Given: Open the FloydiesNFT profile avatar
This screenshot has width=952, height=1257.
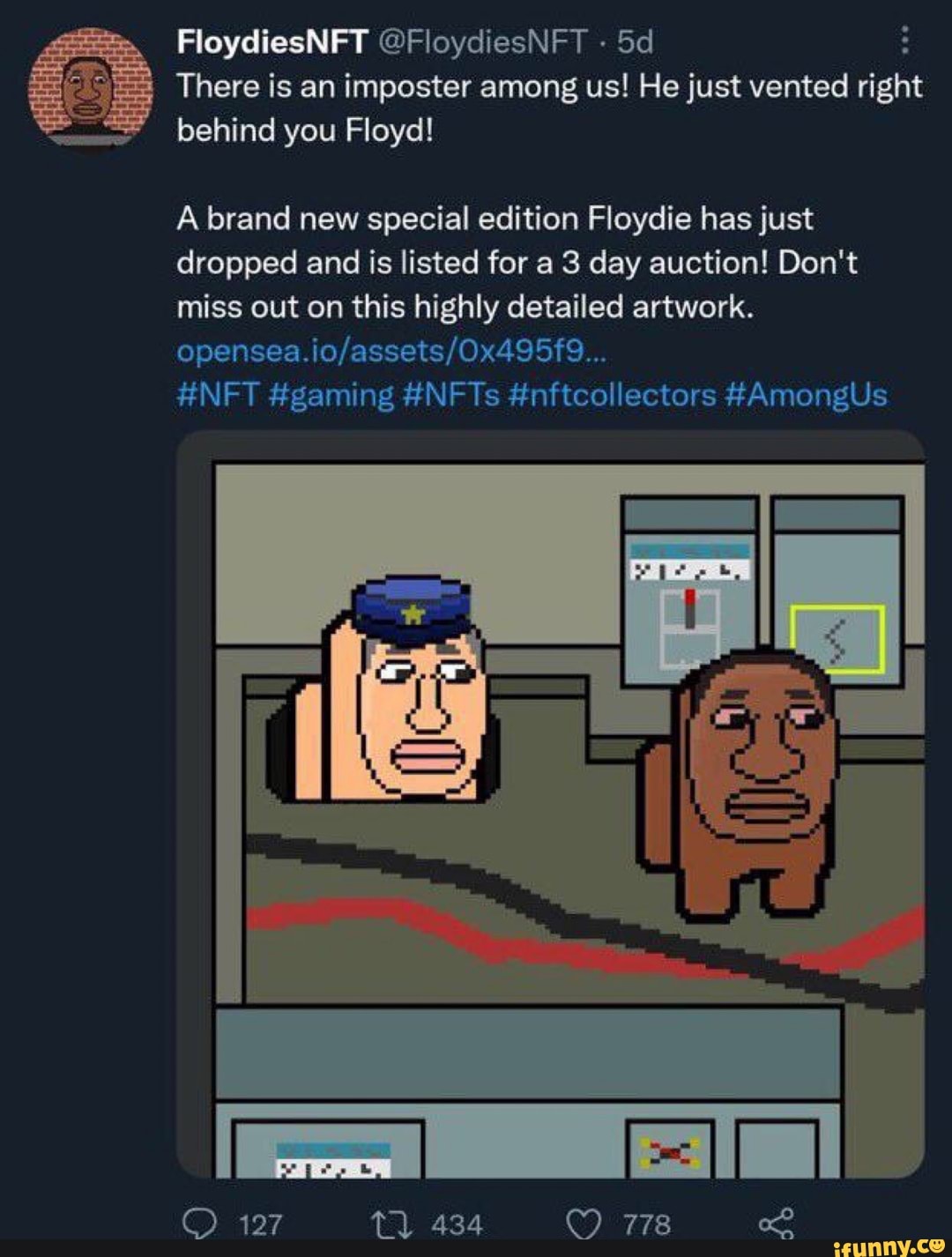Looking at the screenshot, I should pyautogui.click(x=89, y=89).
